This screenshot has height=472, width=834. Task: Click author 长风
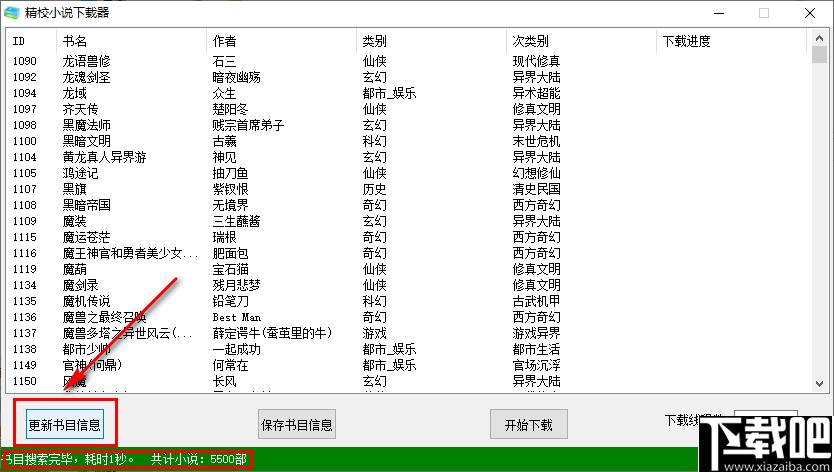pos(224,381)
